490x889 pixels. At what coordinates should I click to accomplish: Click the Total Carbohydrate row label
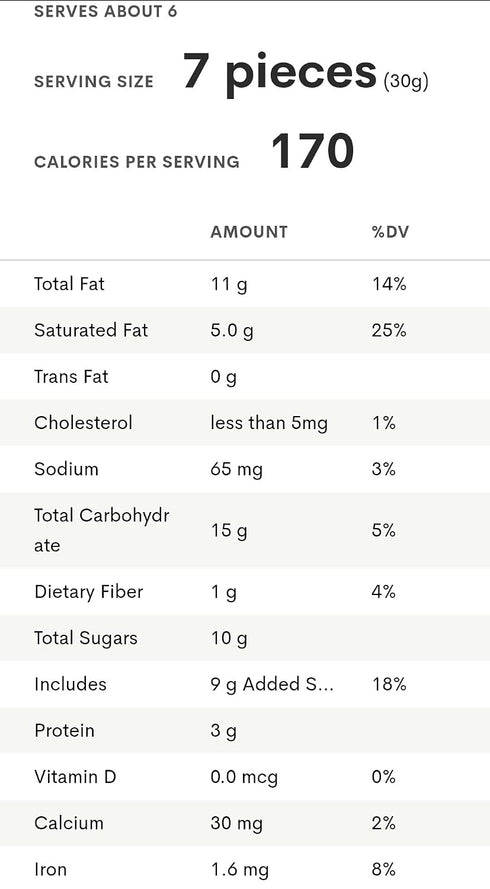102,530
